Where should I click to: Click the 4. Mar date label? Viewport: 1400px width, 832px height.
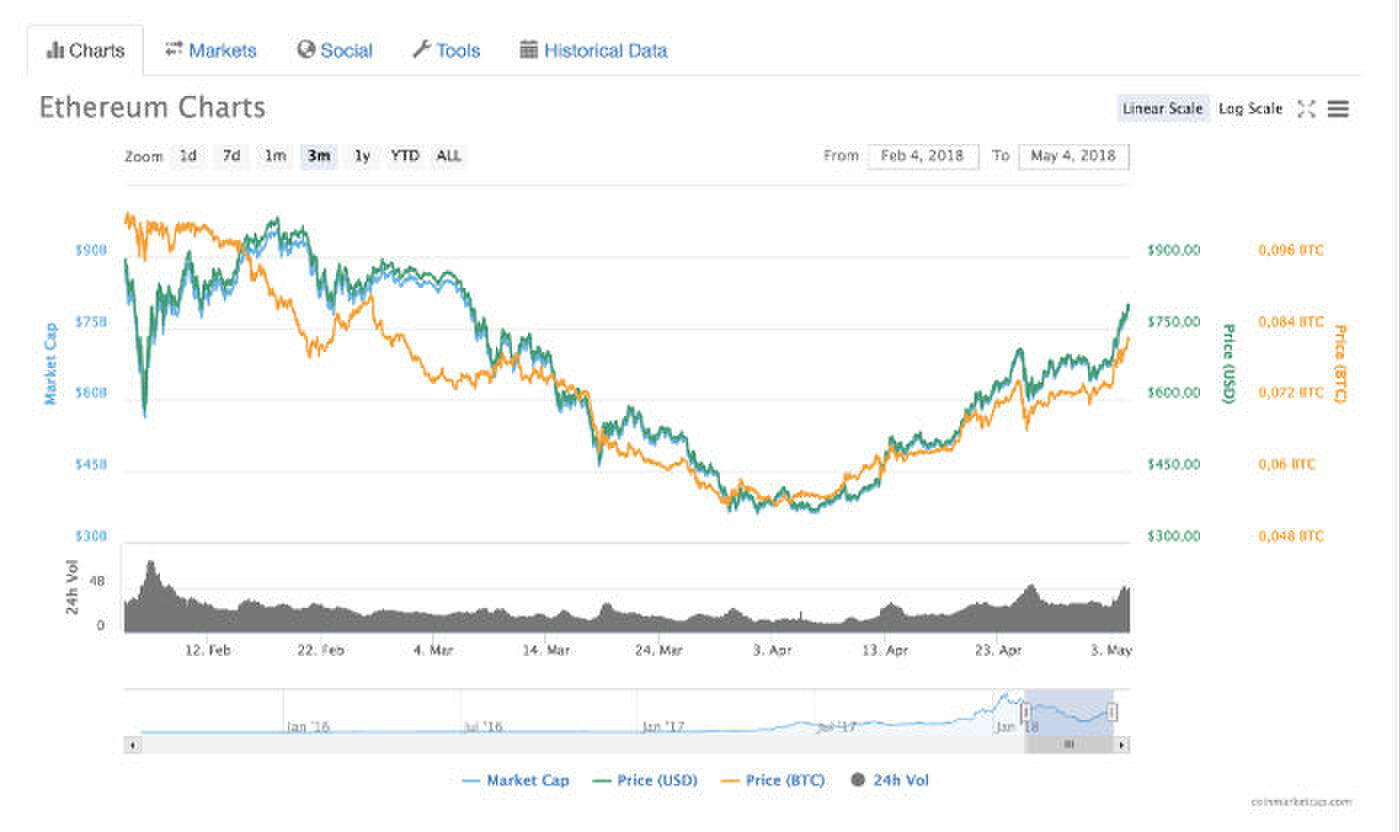pos(433,650)
